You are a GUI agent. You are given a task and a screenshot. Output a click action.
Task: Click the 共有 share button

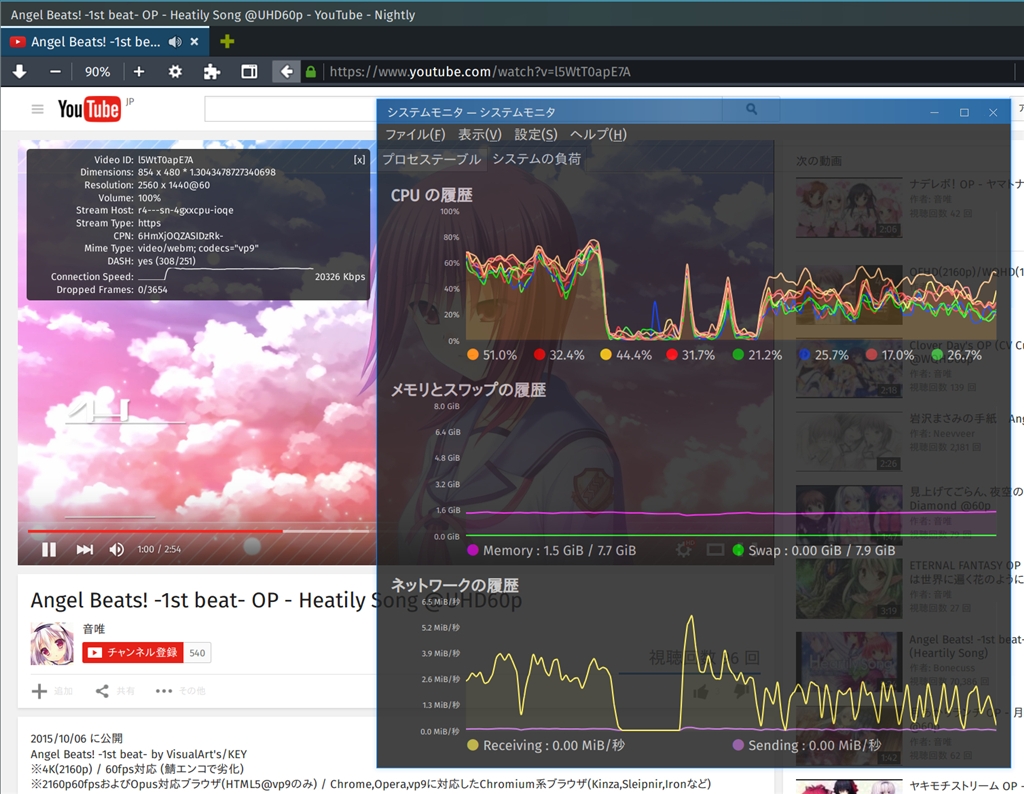click(115, 691)
